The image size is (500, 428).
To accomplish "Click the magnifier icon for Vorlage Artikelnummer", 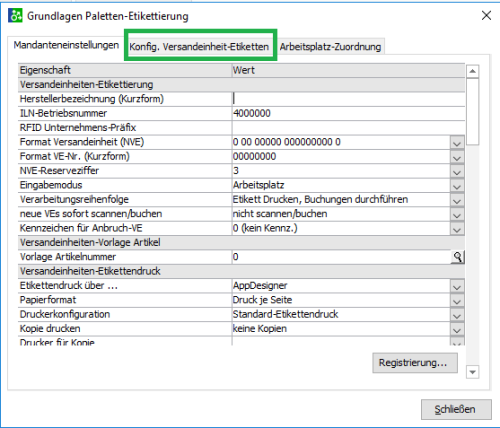I will (x=457, y=257).
